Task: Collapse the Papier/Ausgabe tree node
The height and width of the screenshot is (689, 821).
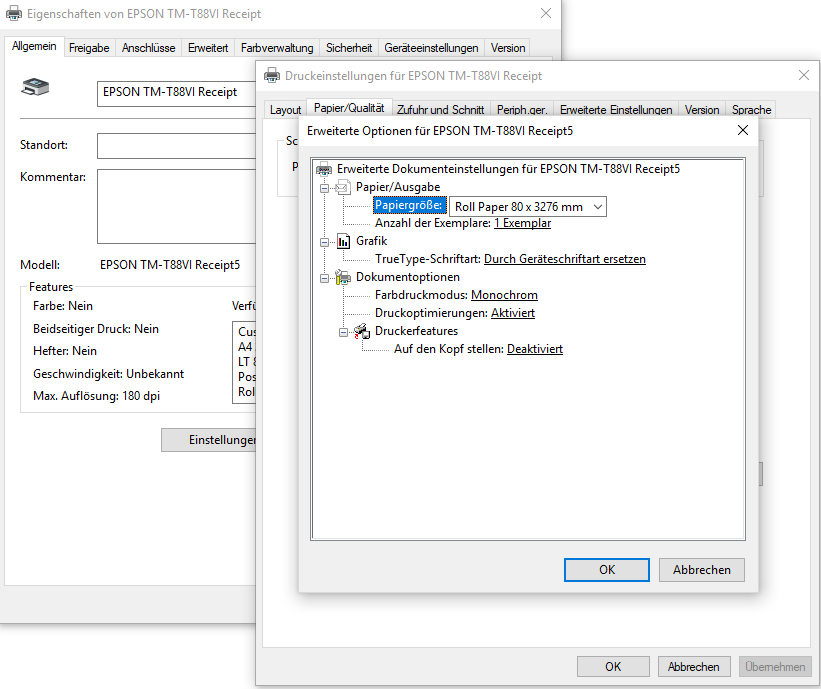Action: [325, 188]
